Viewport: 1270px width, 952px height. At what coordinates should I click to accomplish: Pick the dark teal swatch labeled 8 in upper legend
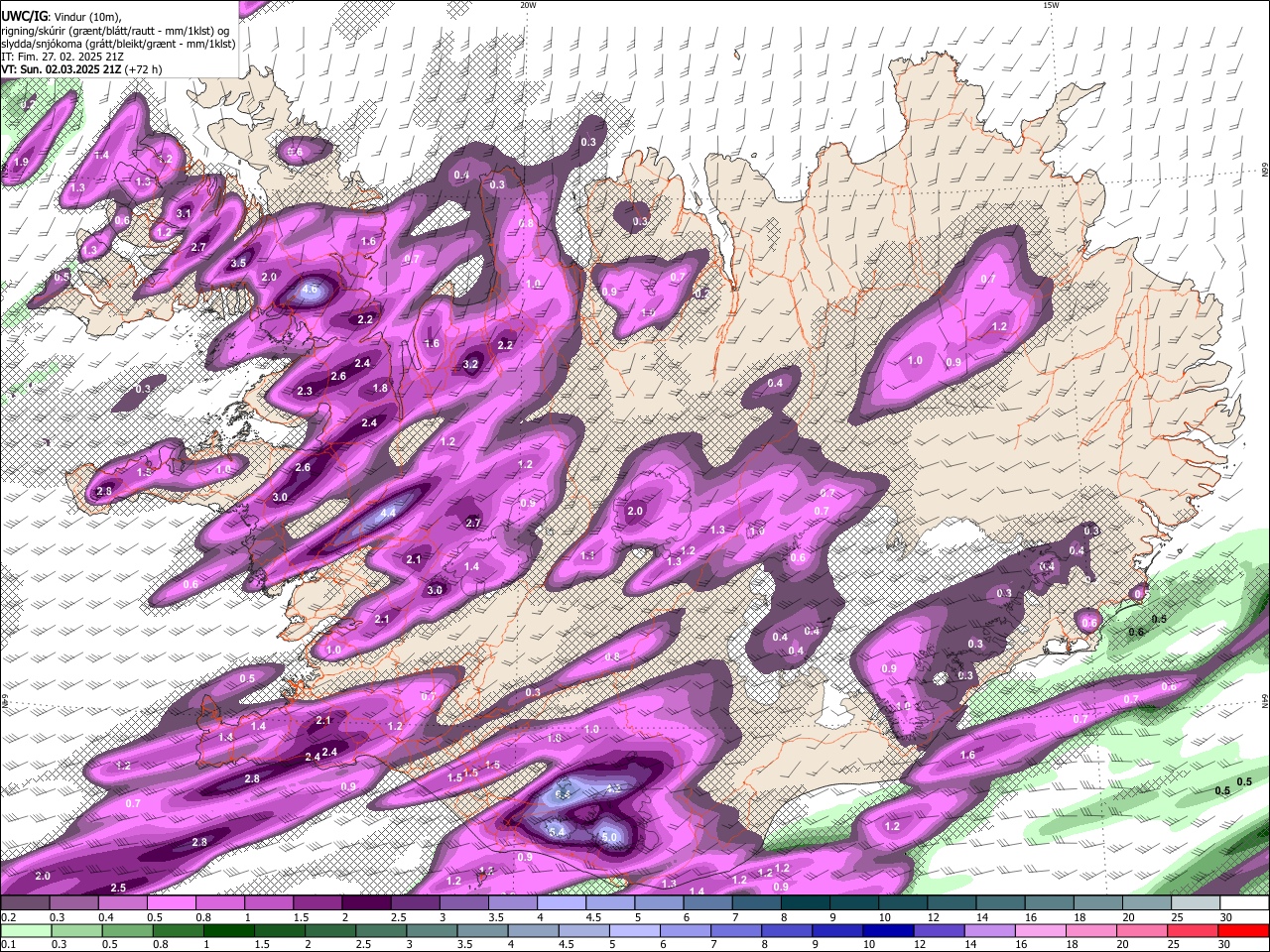pos(805,903)
